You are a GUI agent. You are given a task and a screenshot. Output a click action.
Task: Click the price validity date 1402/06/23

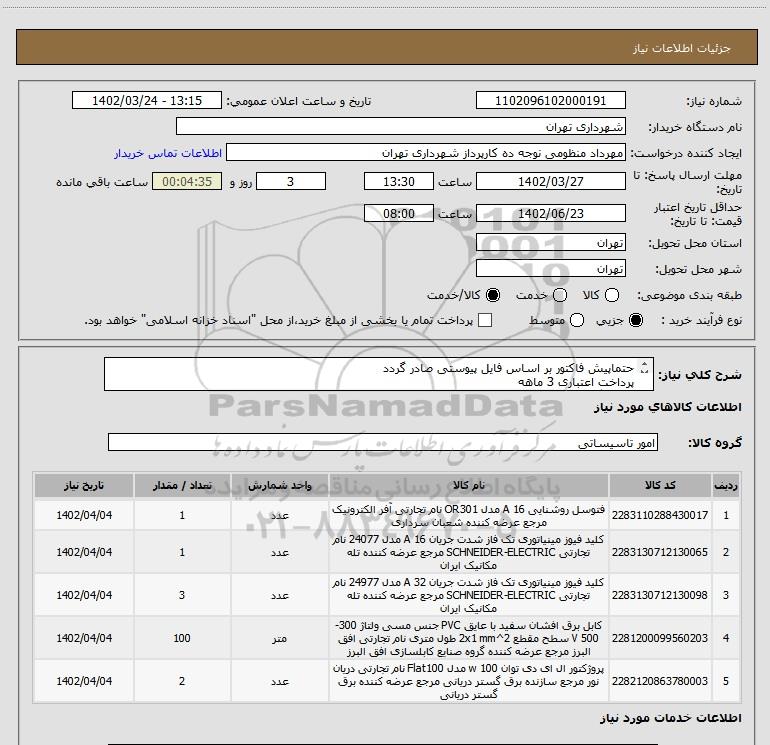(550, 214)
